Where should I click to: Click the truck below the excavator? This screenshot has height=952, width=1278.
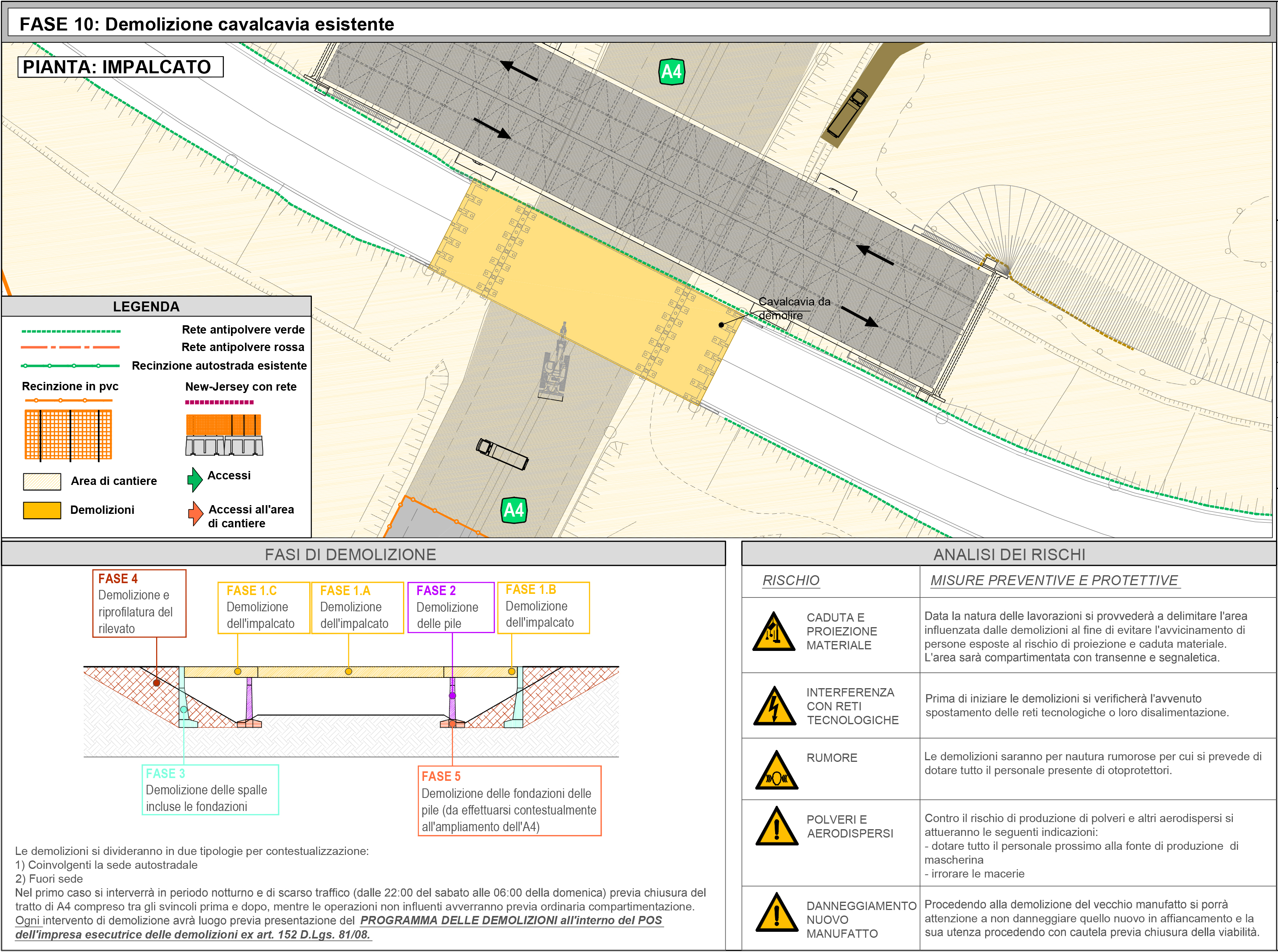502,454
